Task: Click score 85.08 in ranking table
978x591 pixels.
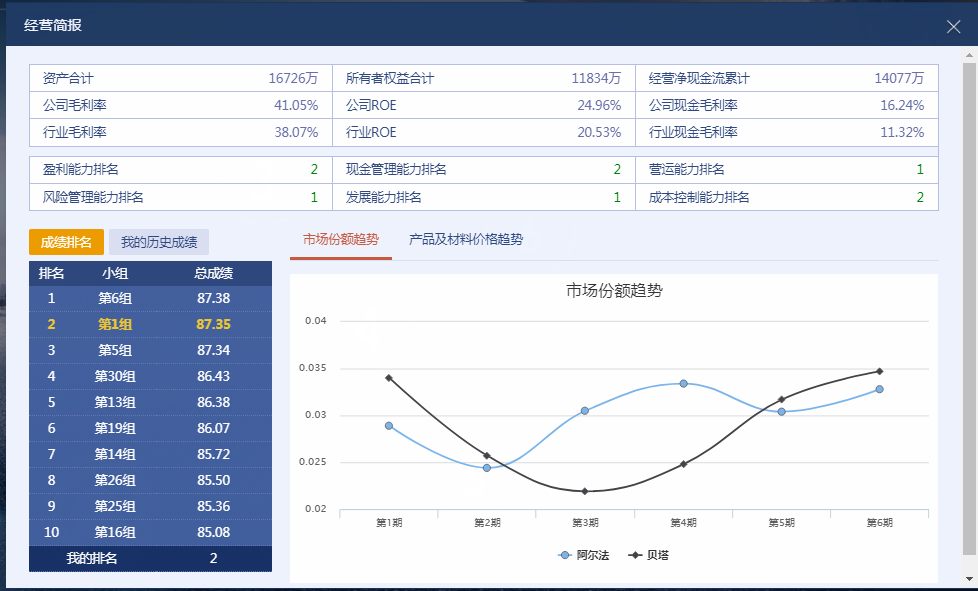Action: pos(213,532)
